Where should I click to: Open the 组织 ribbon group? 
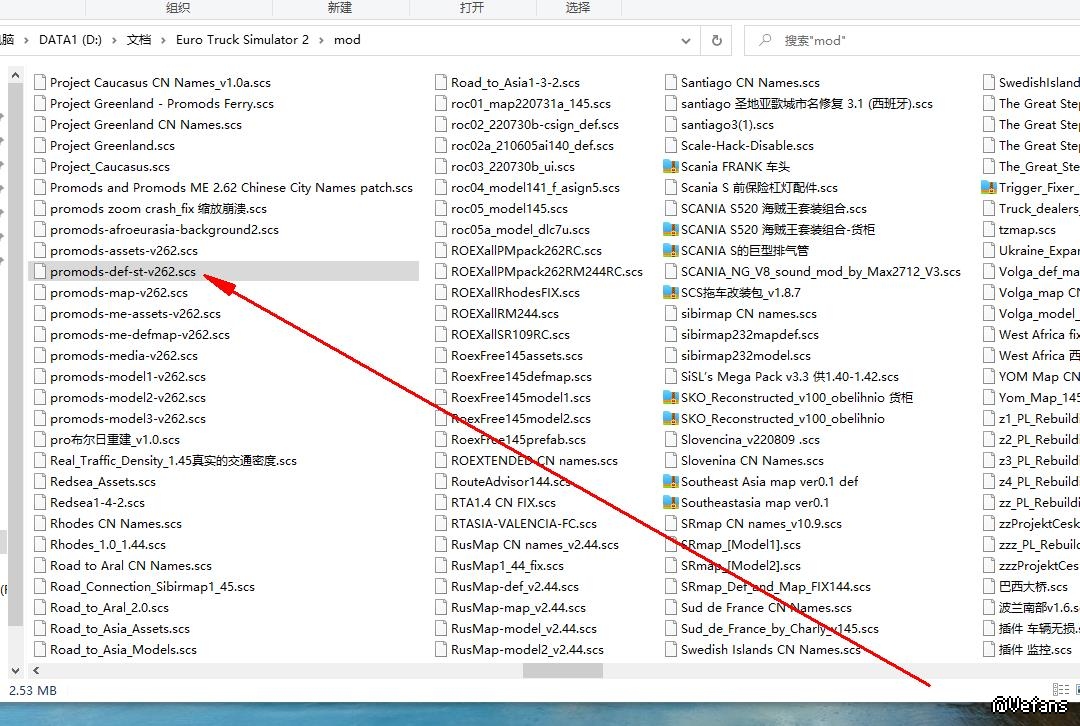click(x=178, y=8)
